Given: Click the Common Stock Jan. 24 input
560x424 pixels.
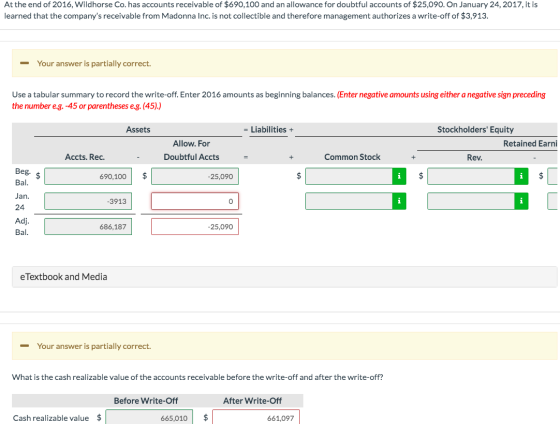Looking at the screenshot, I should tap(349, 201).
